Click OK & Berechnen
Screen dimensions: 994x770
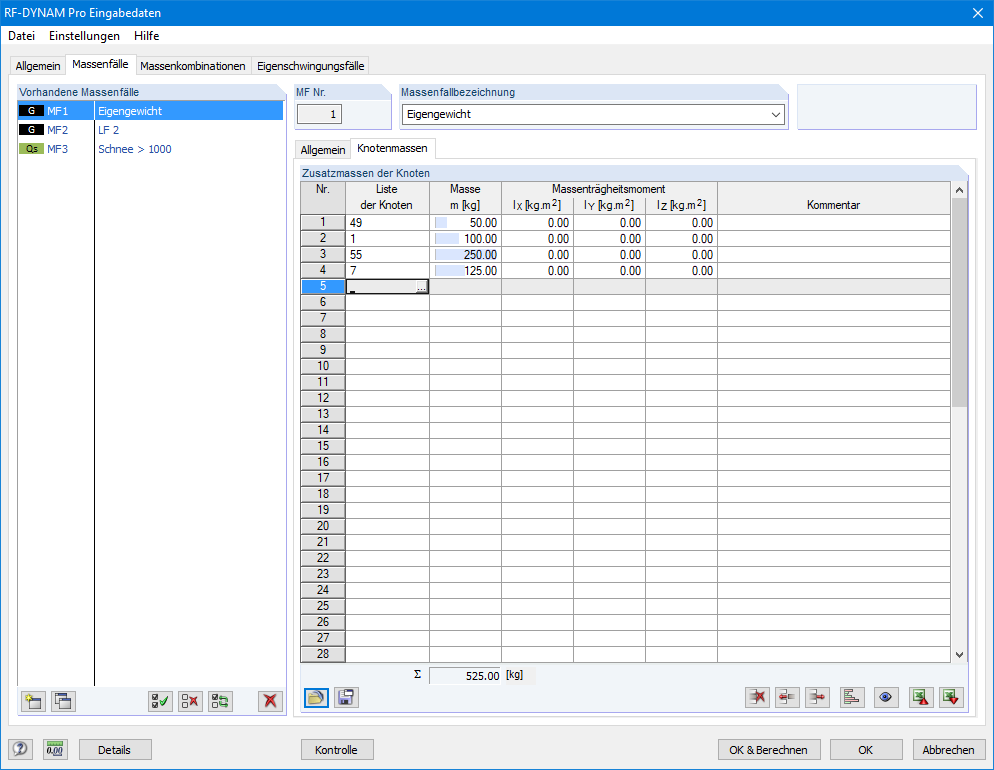(769, 750)
